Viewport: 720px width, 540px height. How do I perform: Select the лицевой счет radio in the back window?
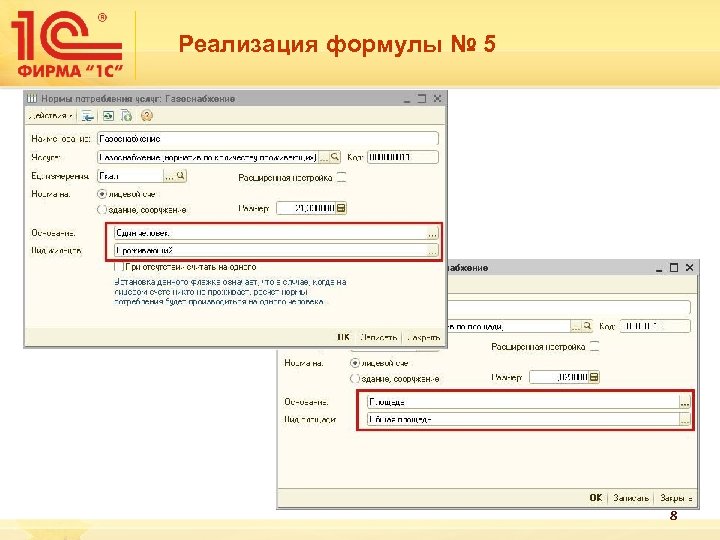click(x=354, y=363)
